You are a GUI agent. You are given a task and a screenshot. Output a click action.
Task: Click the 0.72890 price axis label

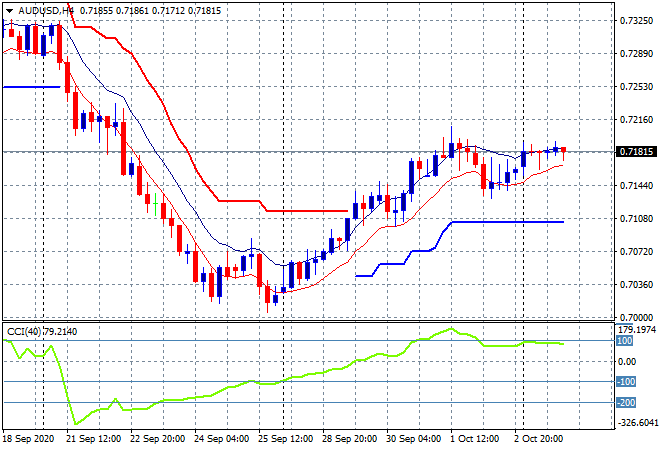636,53
